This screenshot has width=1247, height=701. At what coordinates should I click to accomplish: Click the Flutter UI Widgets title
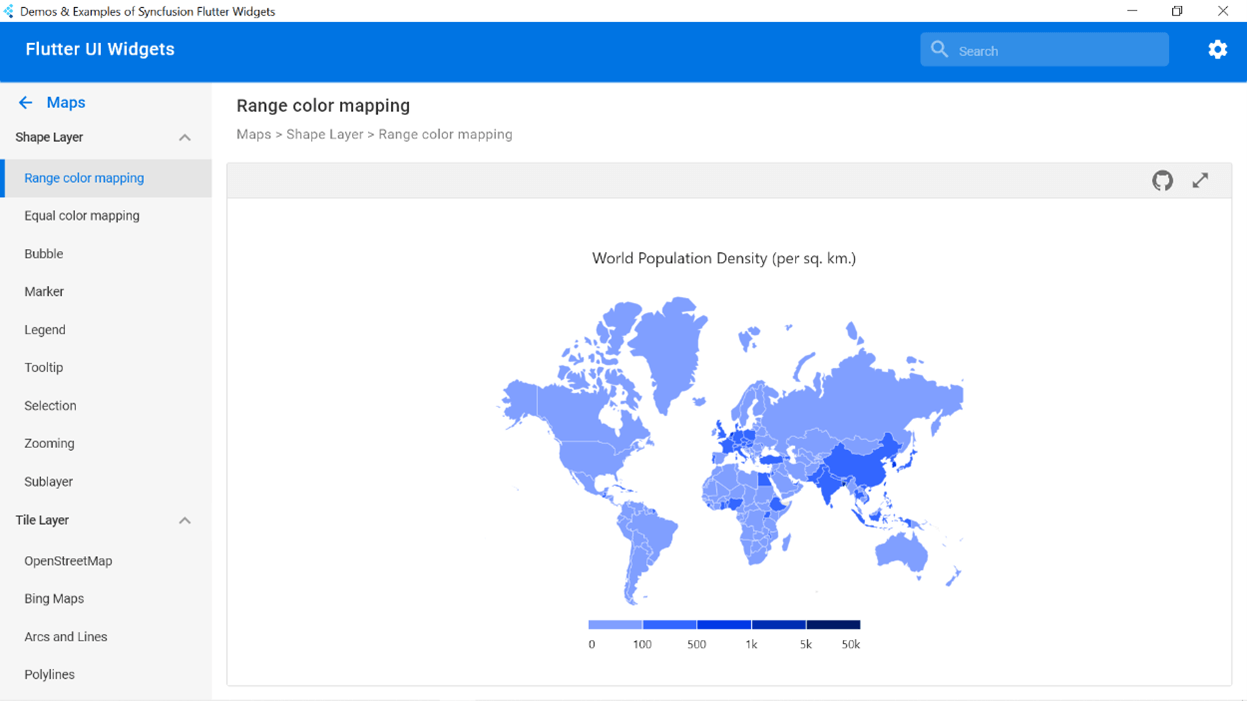(100, 50)
